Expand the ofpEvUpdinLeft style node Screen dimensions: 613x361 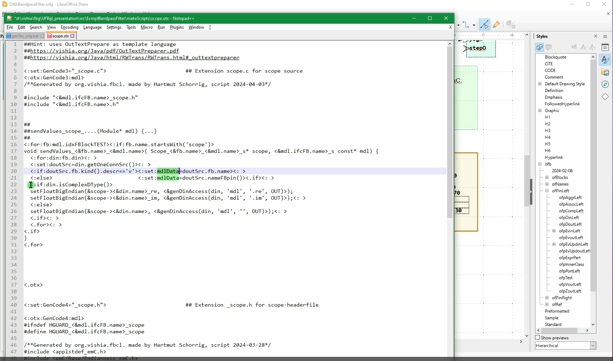554,244
